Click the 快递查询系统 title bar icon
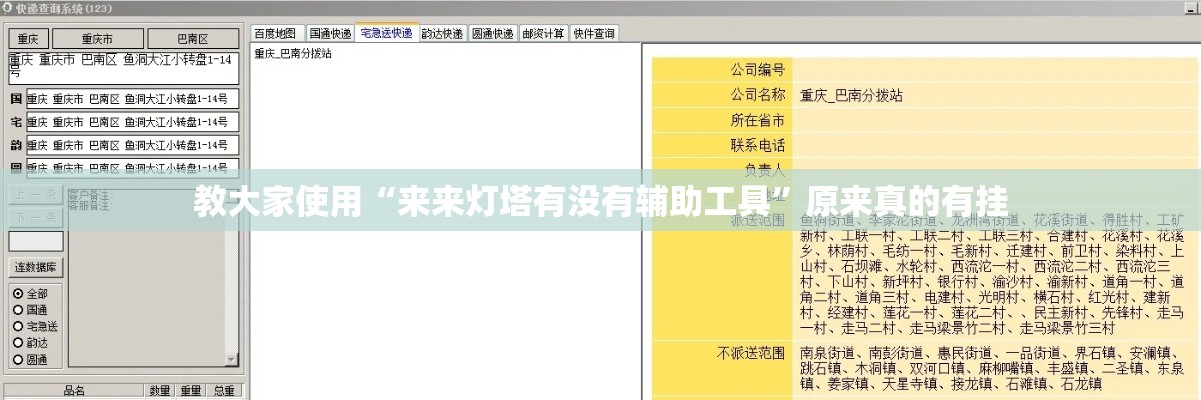The width and height of the screenshot is (1201, 400). coord(8,7)
